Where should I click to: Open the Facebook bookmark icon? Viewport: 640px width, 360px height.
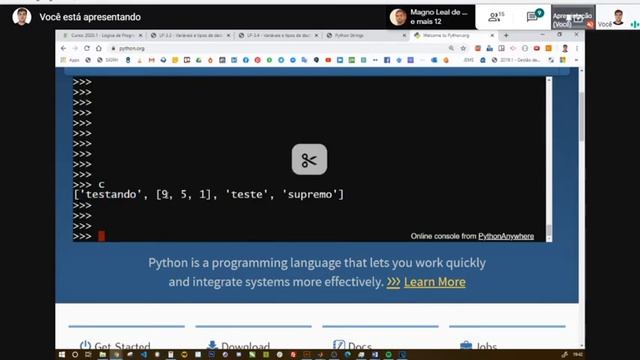click(387, 60)
